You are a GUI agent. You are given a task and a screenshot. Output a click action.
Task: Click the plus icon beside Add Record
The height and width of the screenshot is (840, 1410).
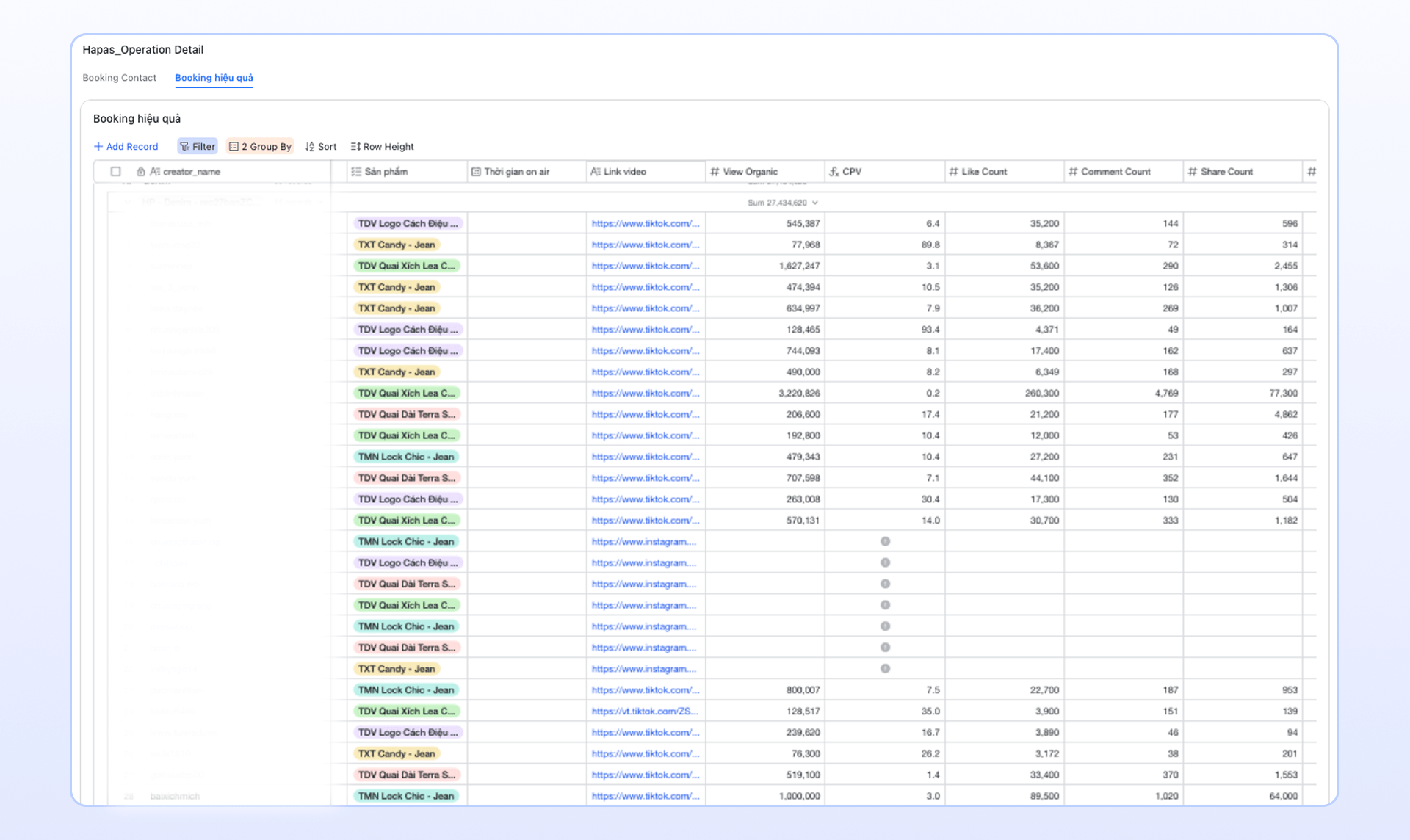[x=98, y=147]
